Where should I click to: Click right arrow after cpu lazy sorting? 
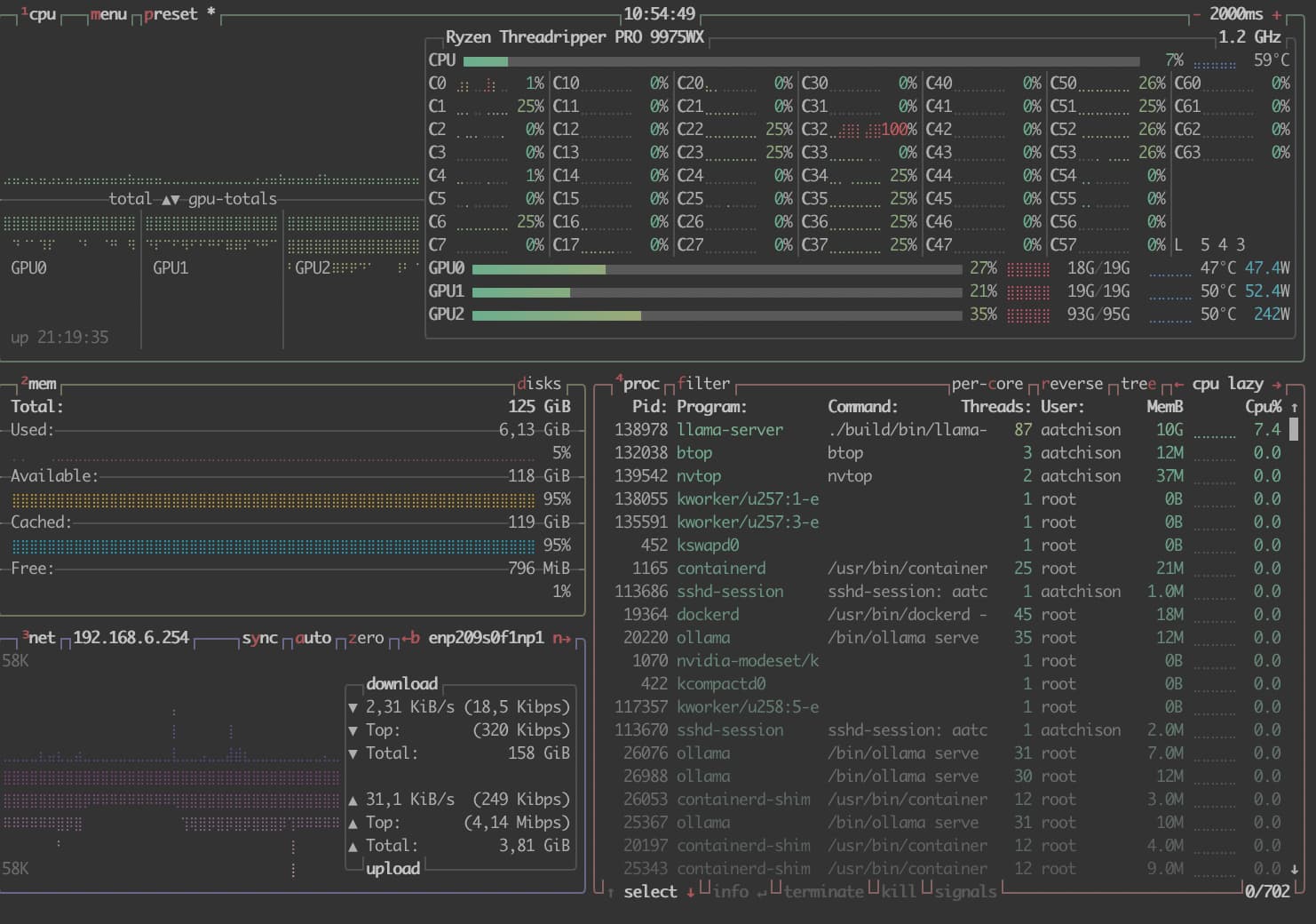tap(1277, 385)
